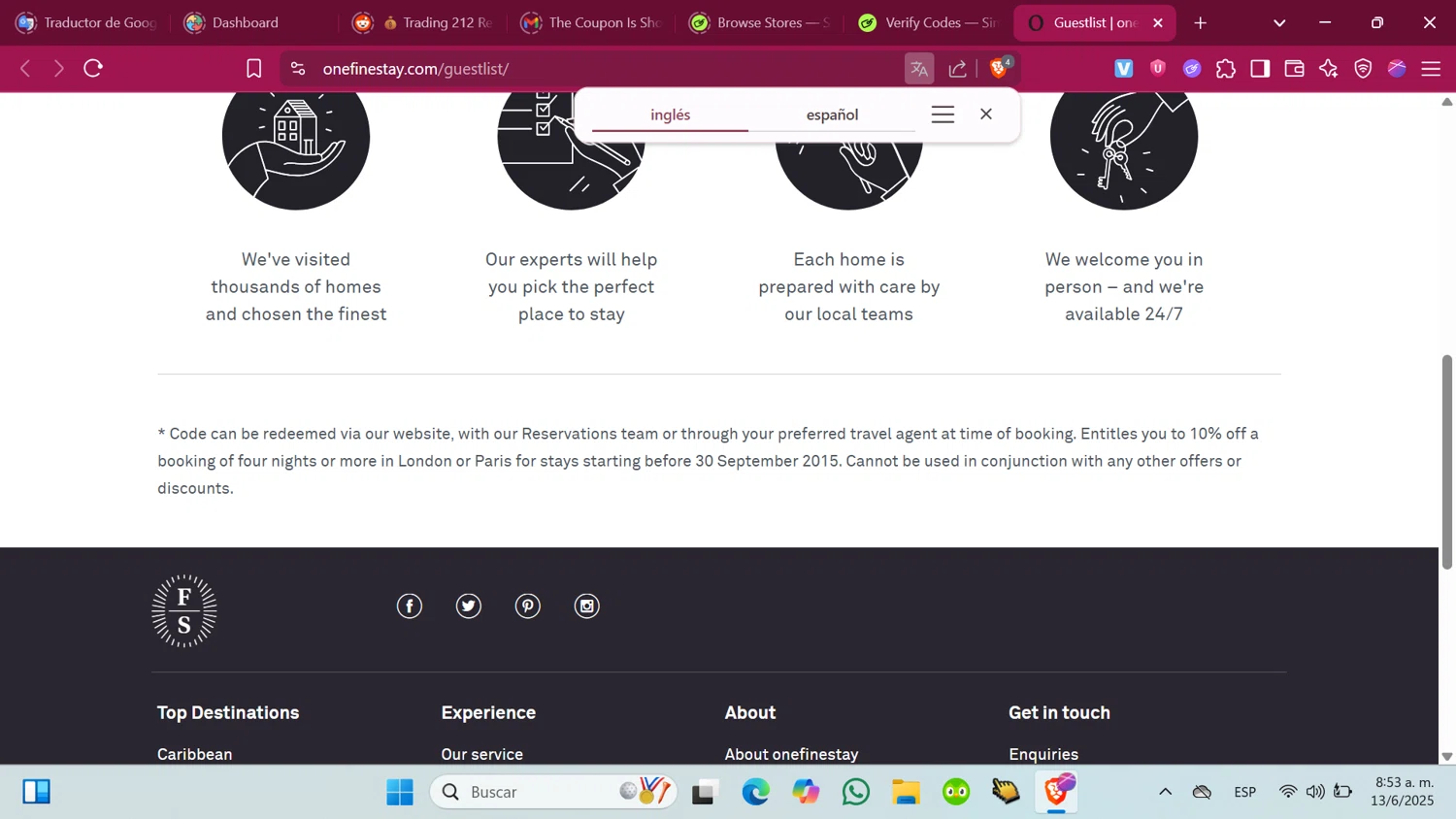Click the translate page icon in address bar
The width and height of the screenshot is (1456, 819).
tap(919, 69)
